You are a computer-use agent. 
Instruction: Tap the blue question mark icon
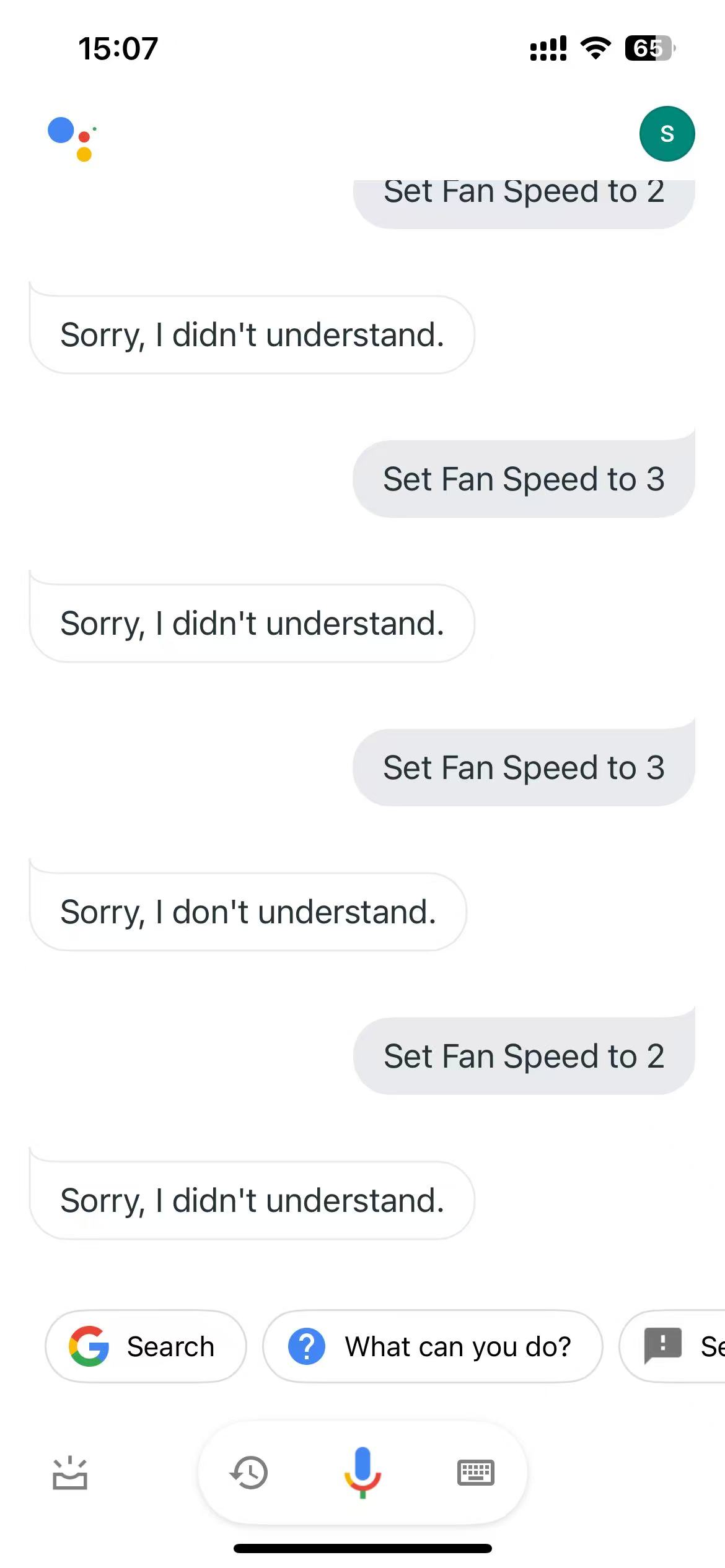point(307,1346)
